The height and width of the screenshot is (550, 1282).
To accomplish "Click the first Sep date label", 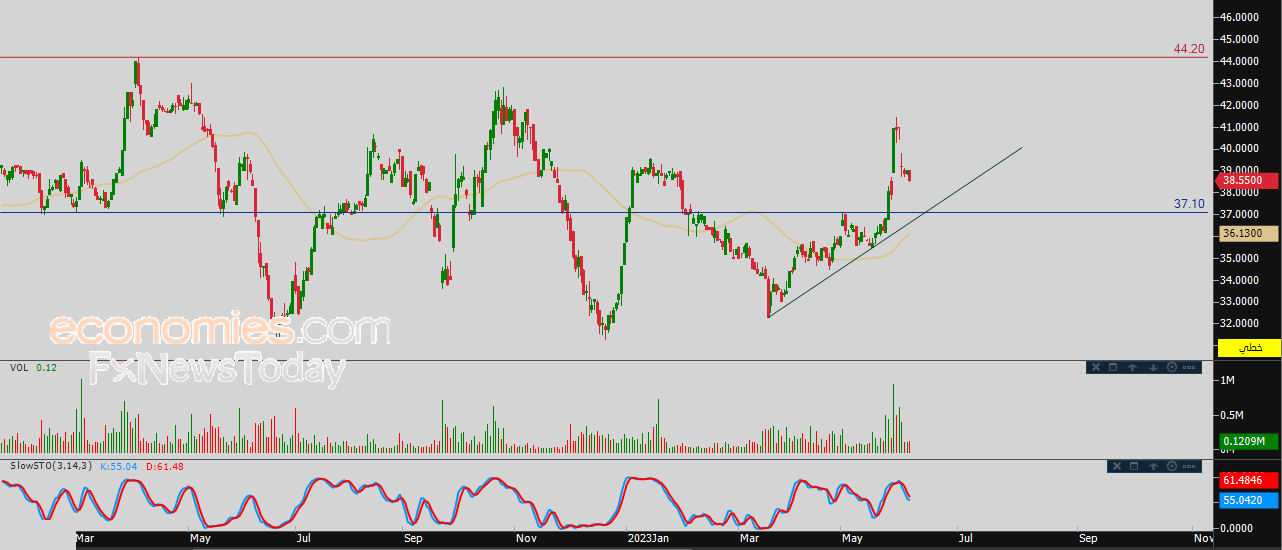I will point(414,539).
